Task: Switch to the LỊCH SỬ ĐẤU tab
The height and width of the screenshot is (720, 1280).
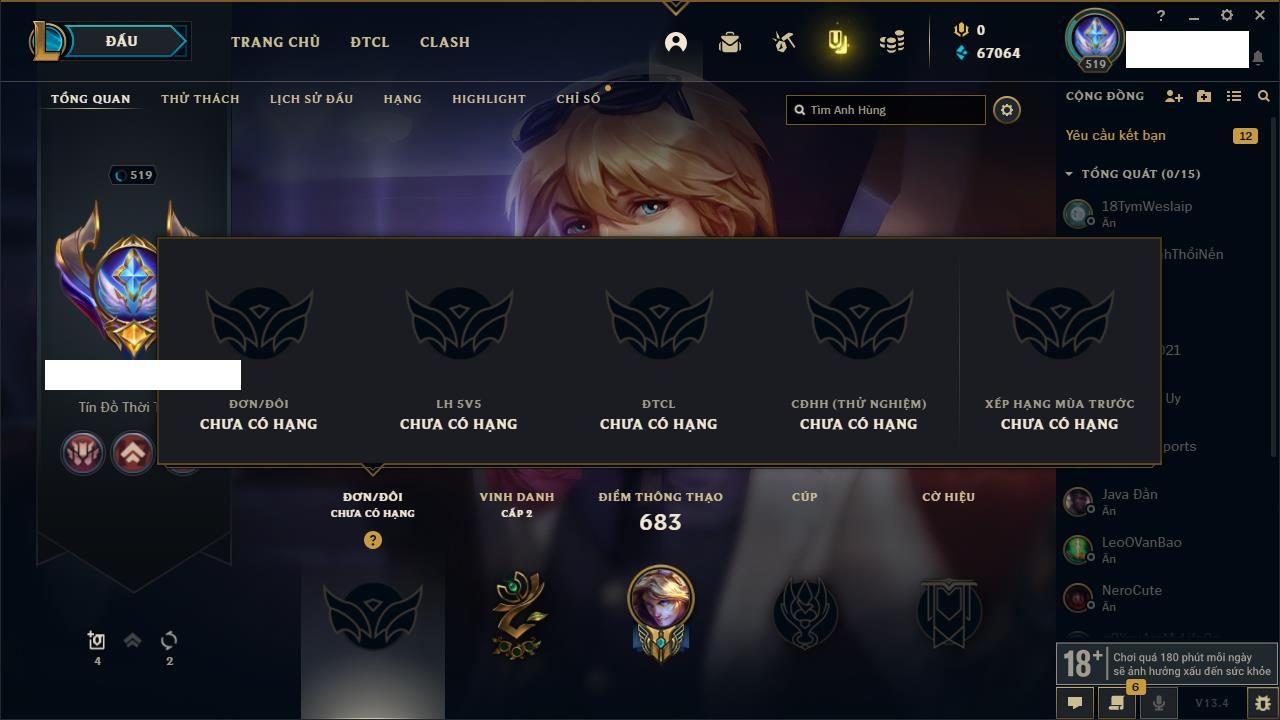Action: pos(311,99)
